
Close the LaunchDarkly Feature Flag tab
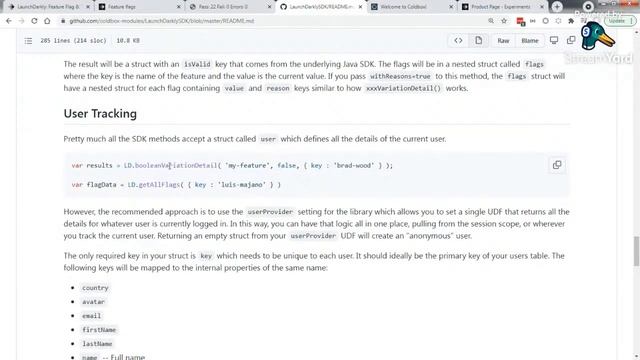[87, 7]
